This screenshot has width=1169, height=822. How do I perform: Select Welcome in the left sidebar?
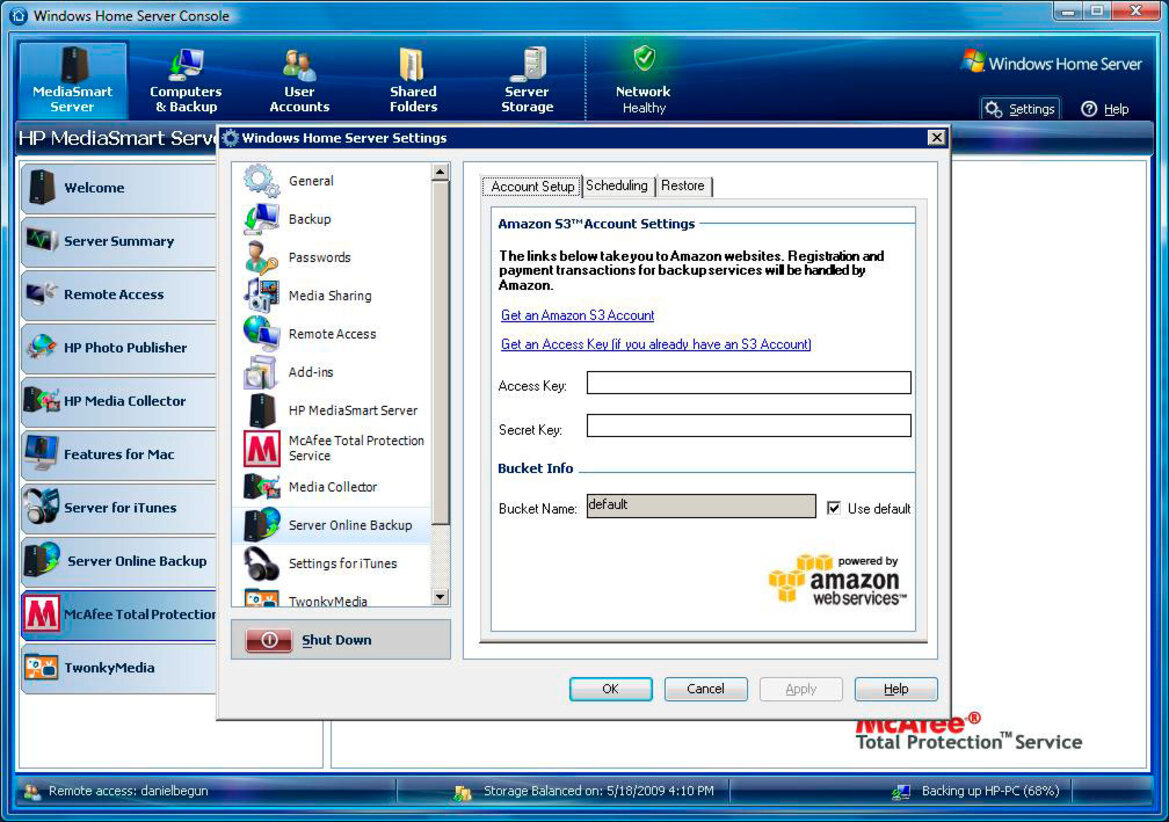(x=119, y=188)
